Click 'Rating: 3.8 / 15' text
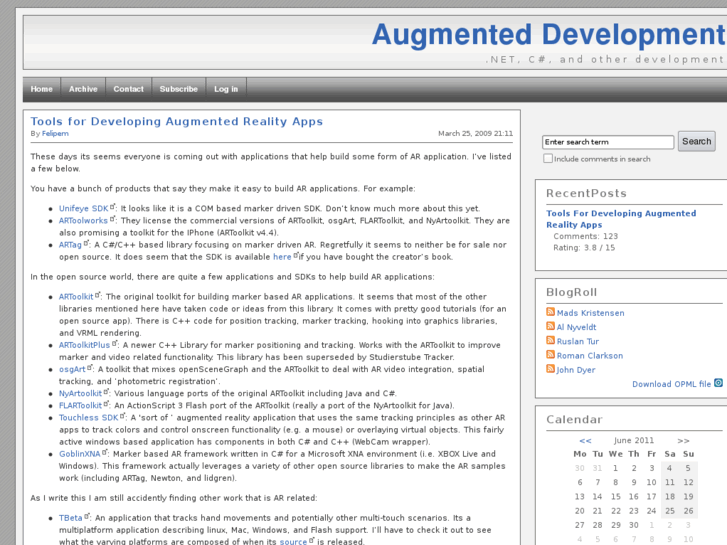The height and width of the screenshot is (545, 727). 584,248
